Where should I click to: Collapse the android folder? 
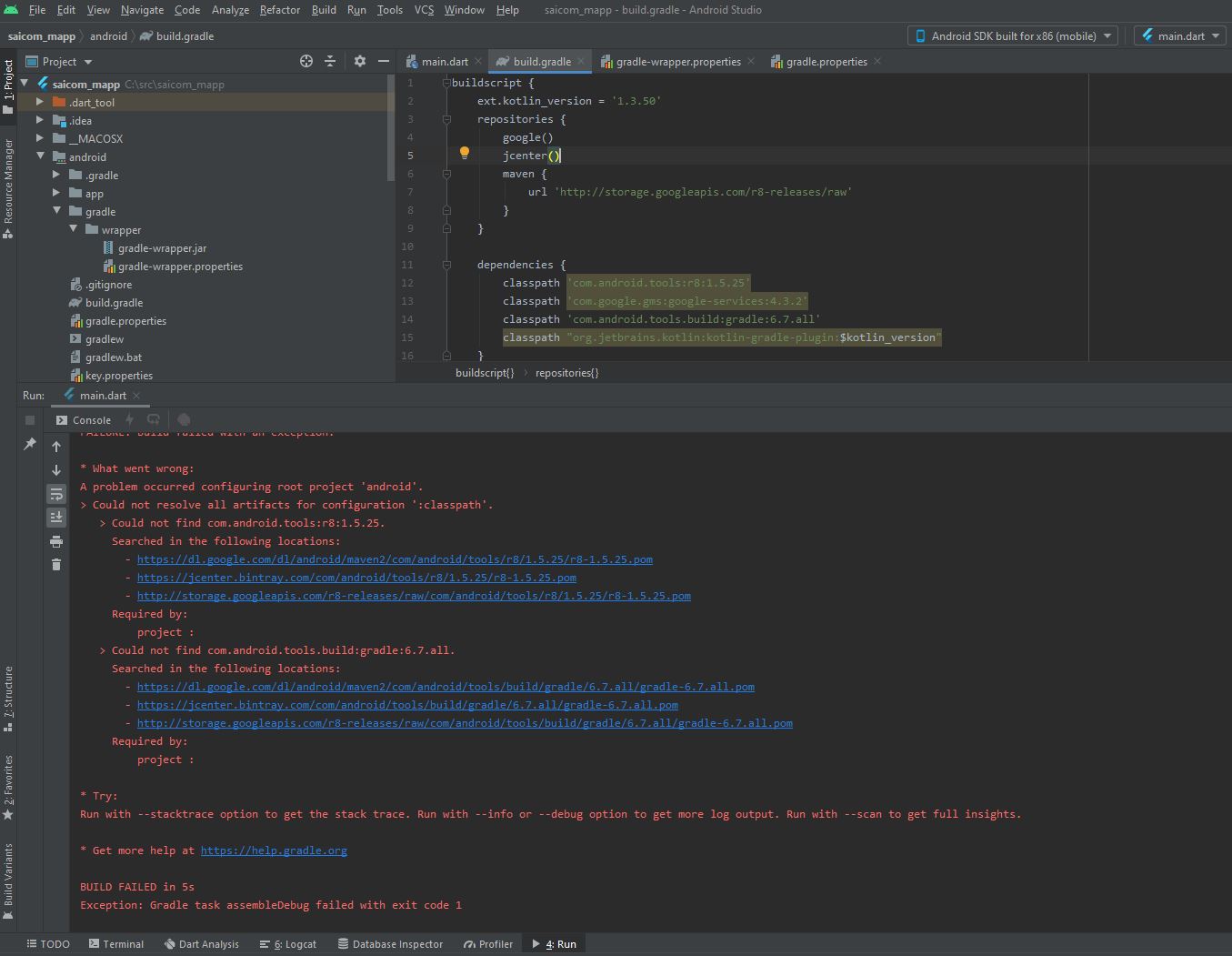click(40, 156)
